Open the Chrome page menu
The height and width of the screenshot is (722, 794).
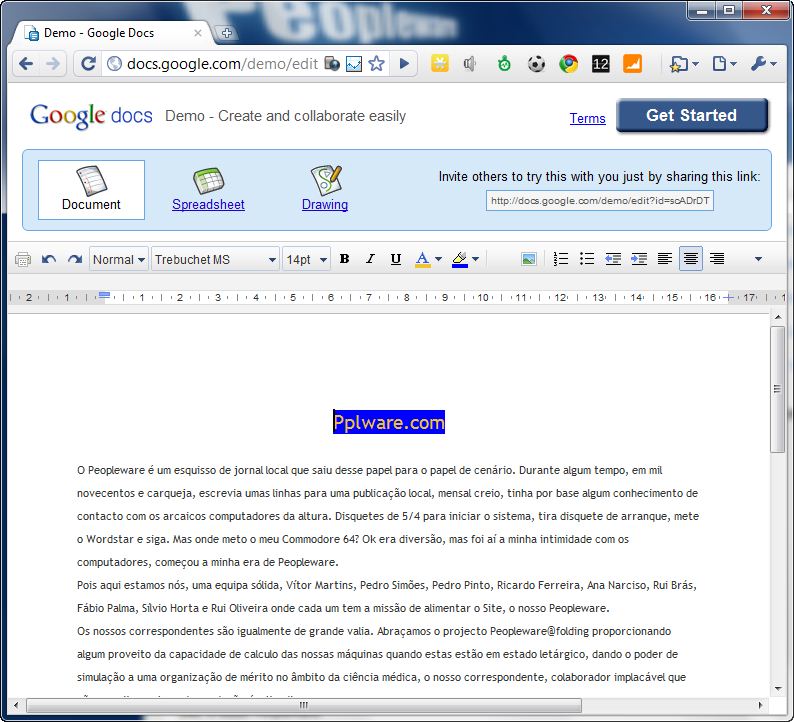click(x=724, y=64)
